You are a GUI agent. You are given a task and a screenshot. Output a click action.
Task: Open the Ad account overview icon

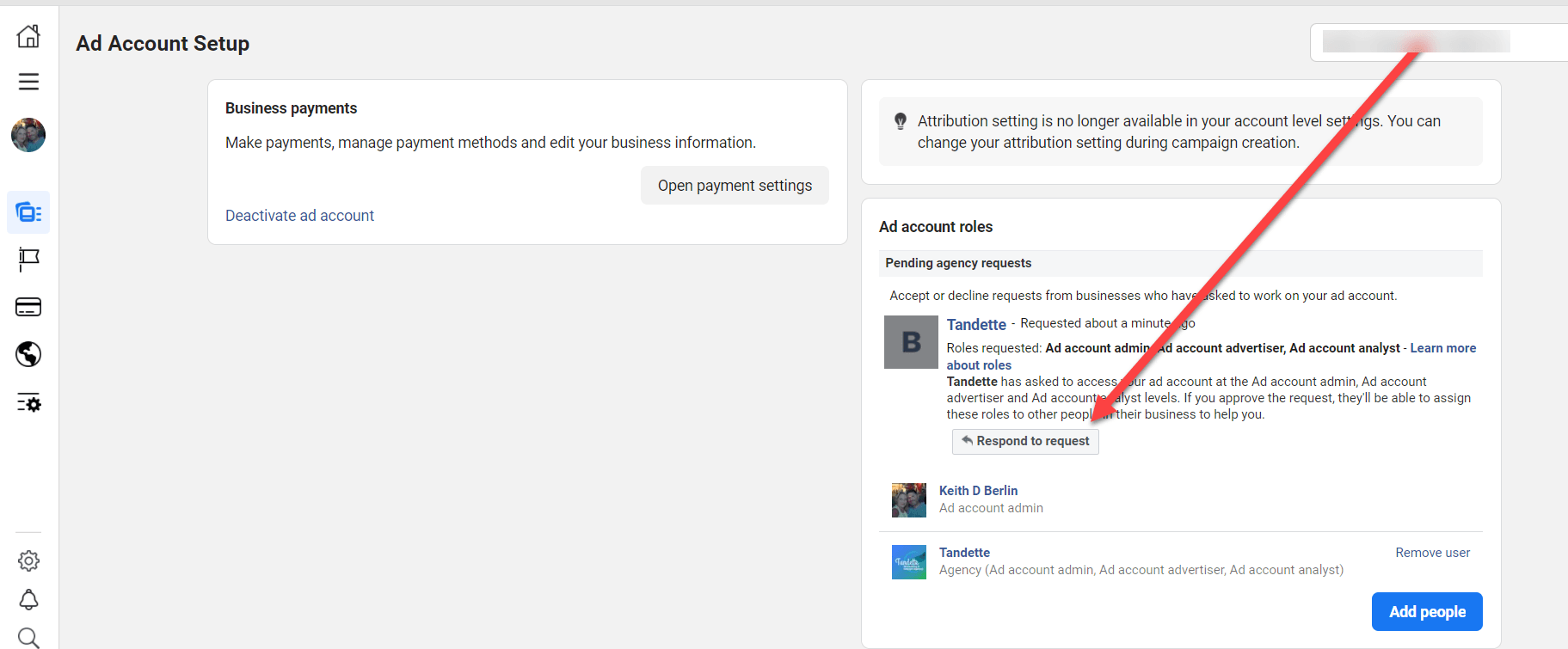click(x=28, y=212)
